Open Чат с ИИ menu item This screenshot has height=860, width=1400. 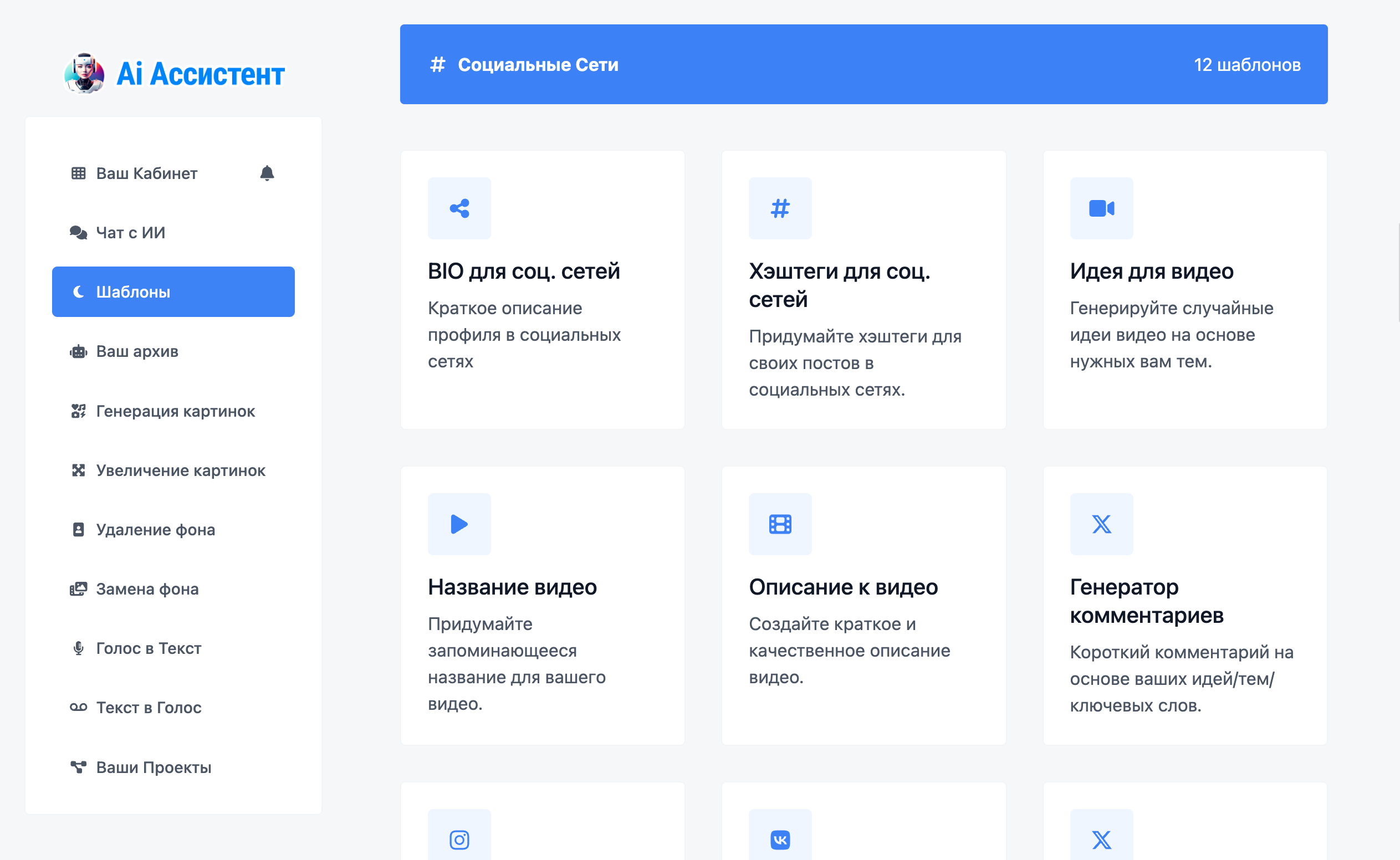click(x=130, y=233)
